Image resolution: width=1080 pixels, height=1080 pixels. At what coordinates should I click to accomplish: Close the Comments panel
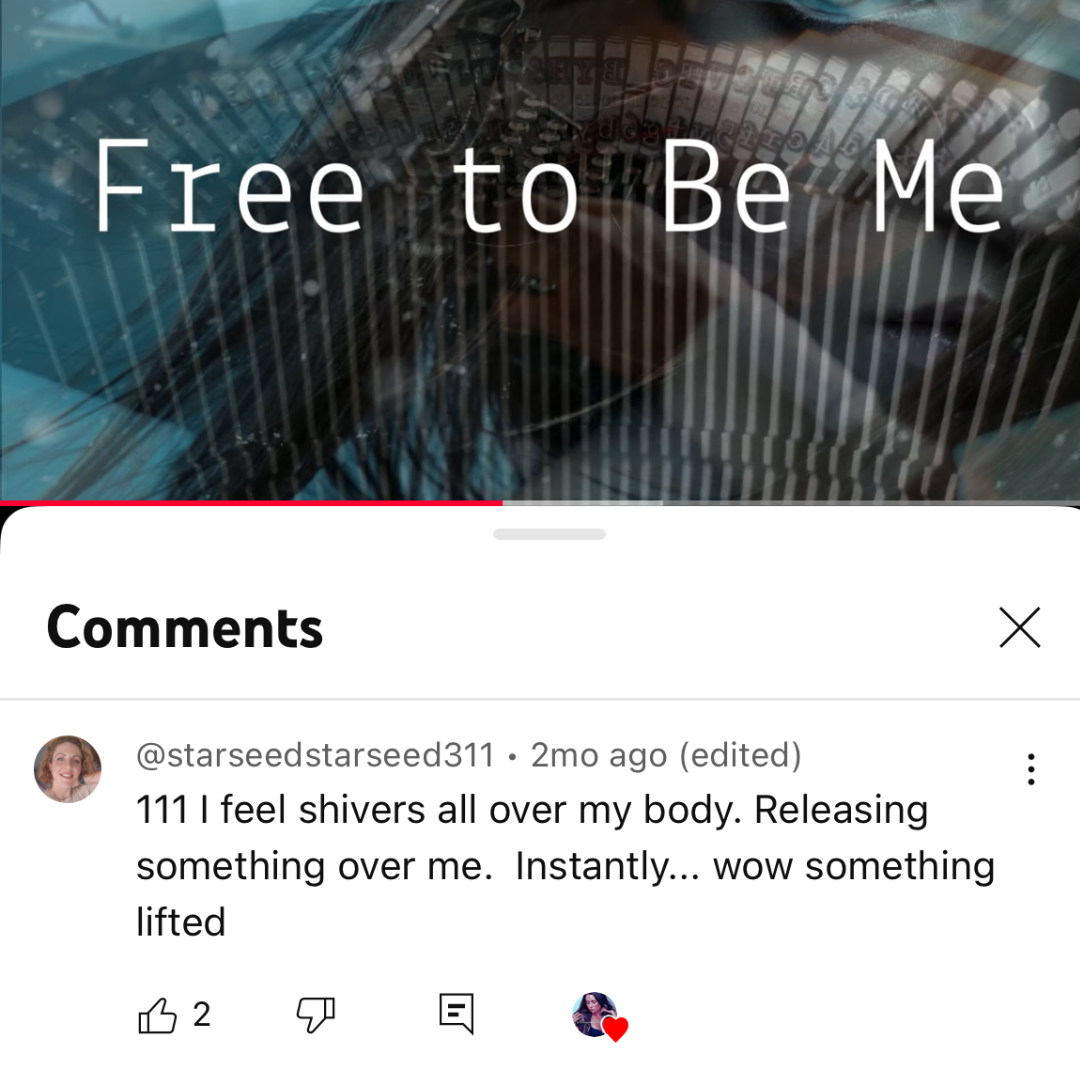coord(1019,627)
